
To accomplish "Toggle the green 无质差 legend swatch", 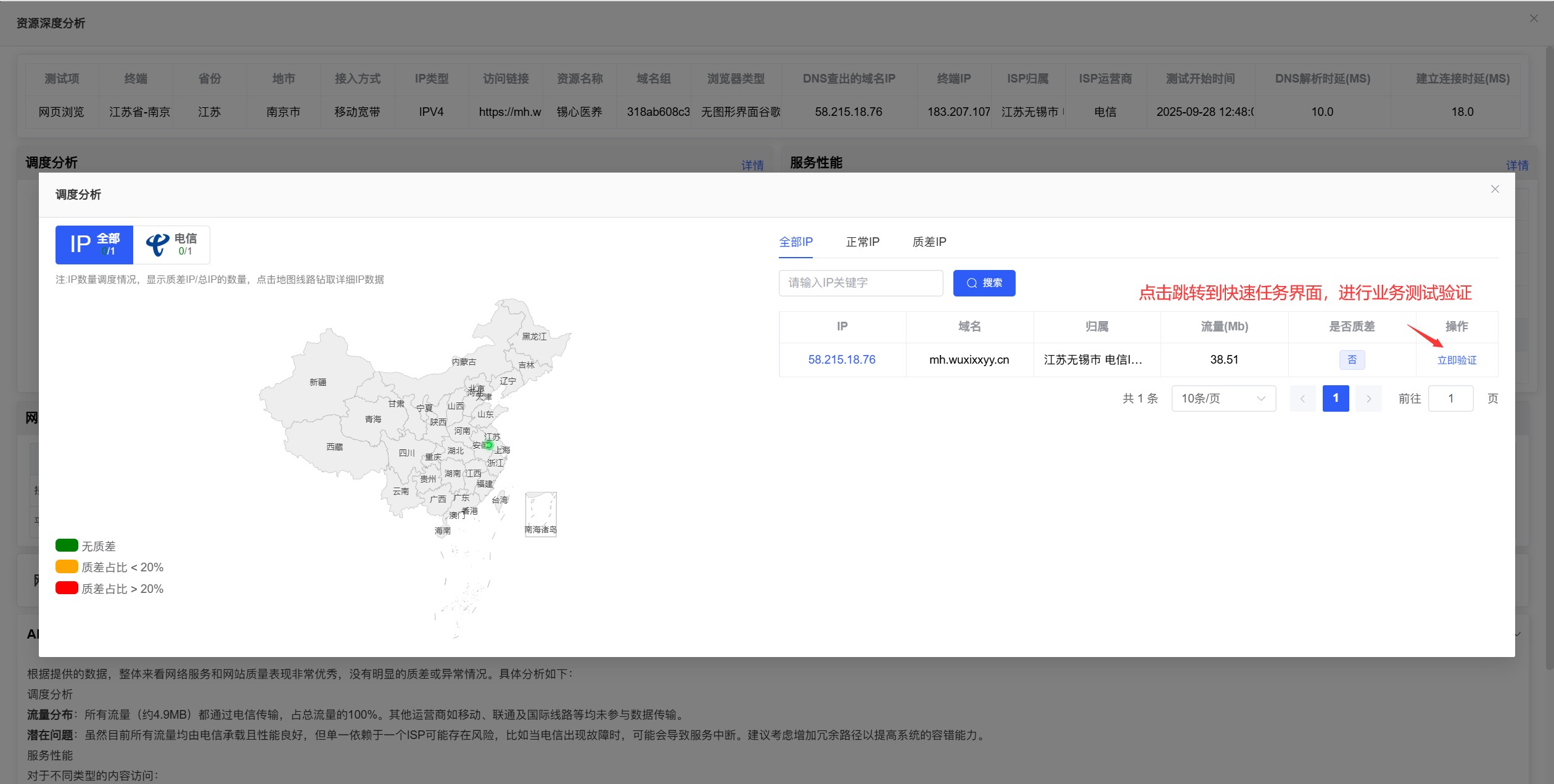I will 67,545.
